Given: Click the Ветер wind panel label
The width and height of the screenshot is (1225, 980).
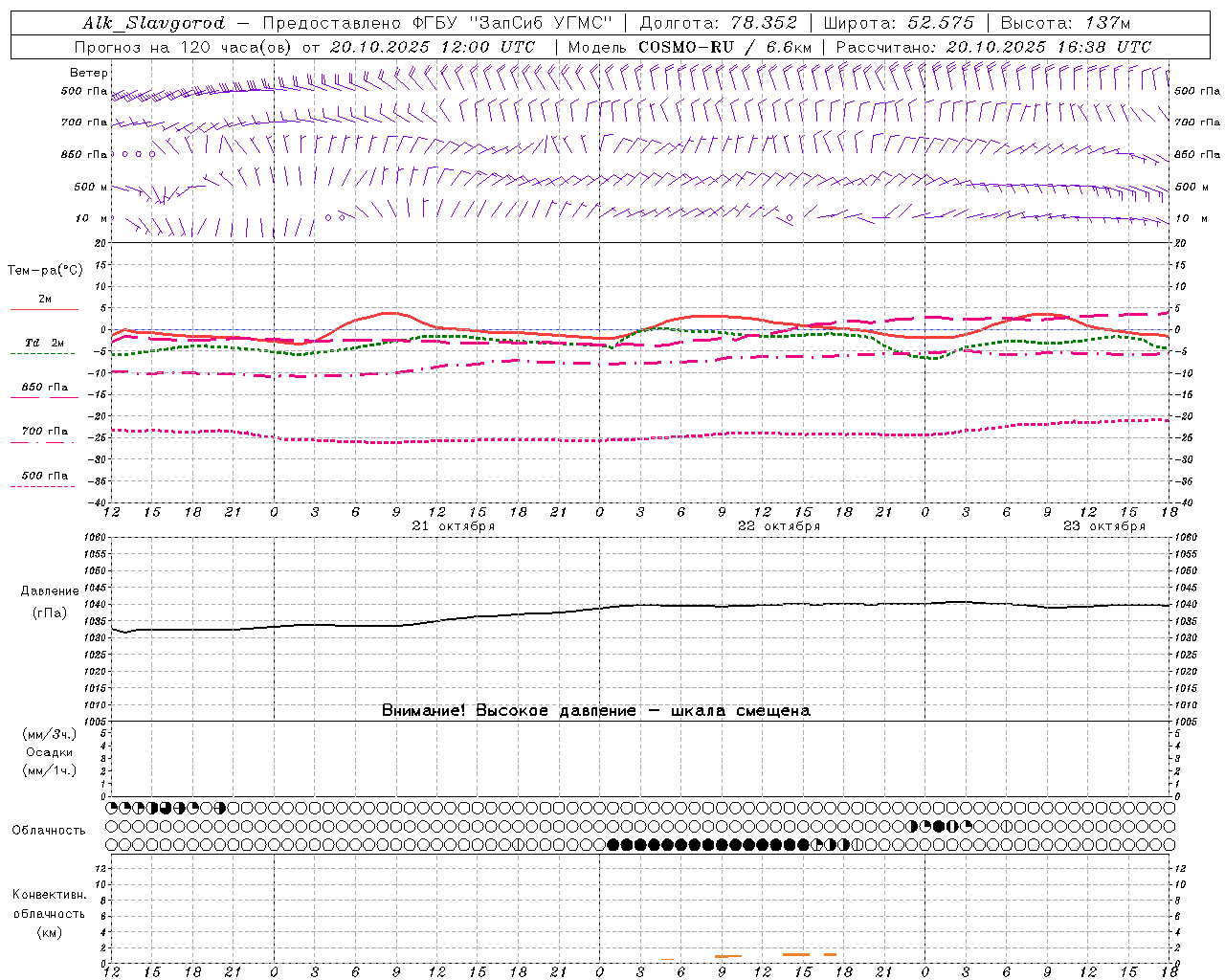Looking at the screenshot, I should (89, 73).
